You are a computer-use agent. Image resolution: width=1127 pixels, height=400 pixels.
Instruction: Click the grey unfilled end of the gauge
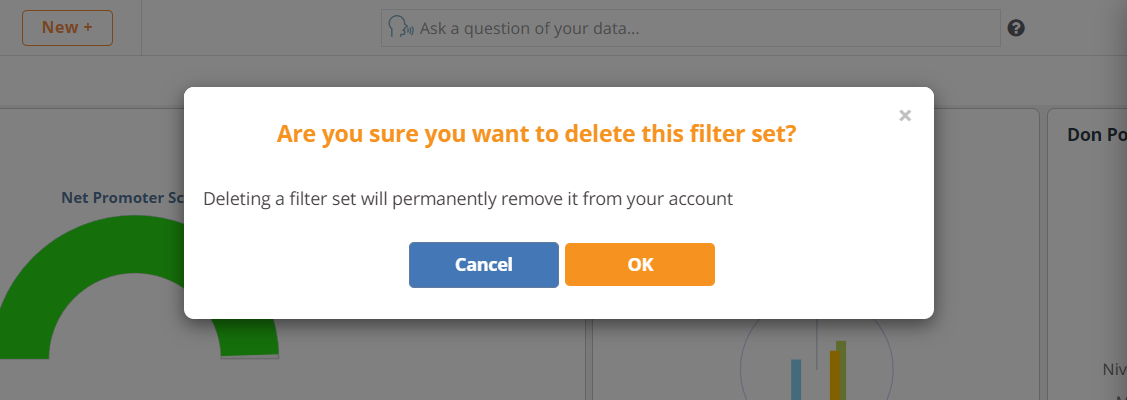(x=249, y=356)
